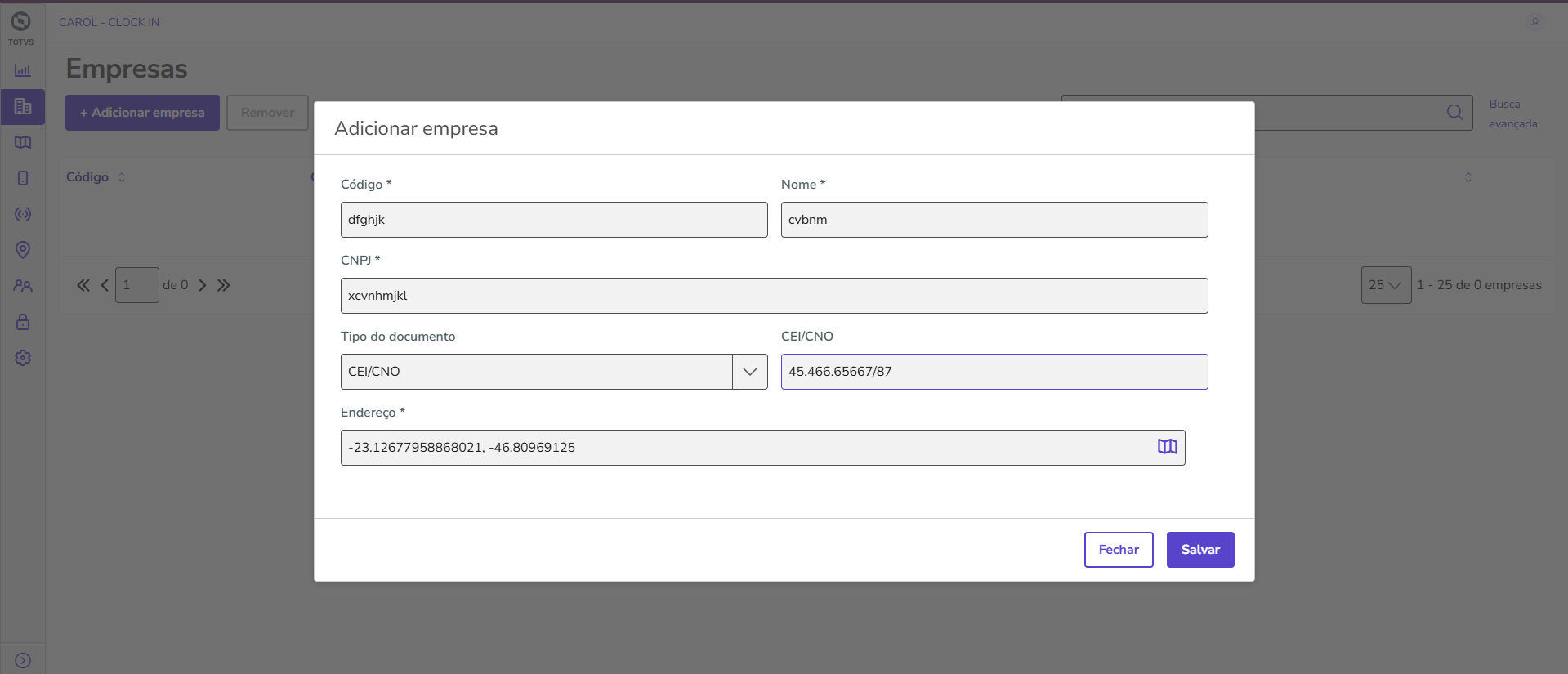
Task: Select the Empresas building icon in sidebar
Action: (23, 106)
